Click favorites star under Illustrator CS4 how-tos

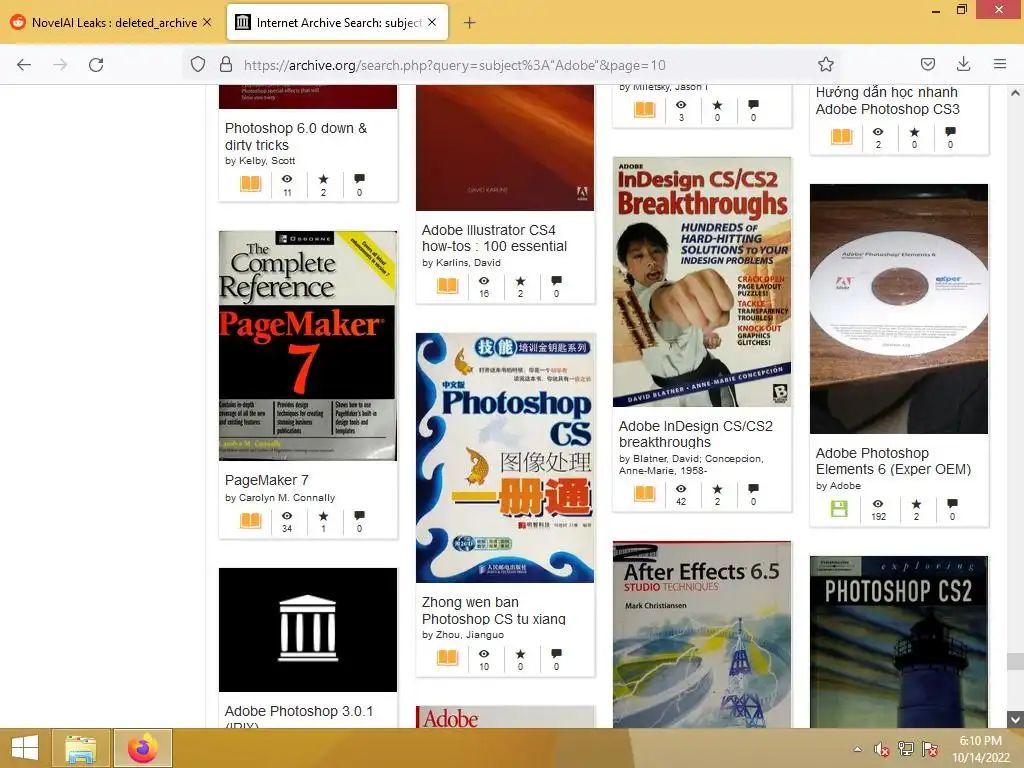pos(520,281)
